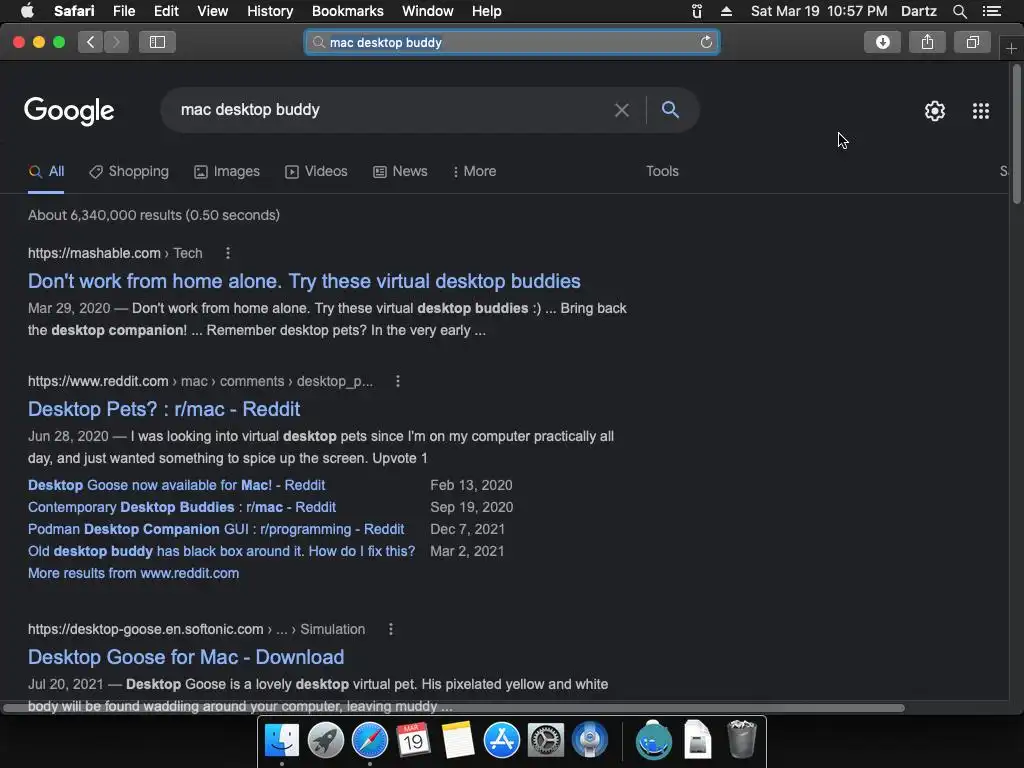Open the File menu
The image size is (1024, 768).
coord(123,11)
